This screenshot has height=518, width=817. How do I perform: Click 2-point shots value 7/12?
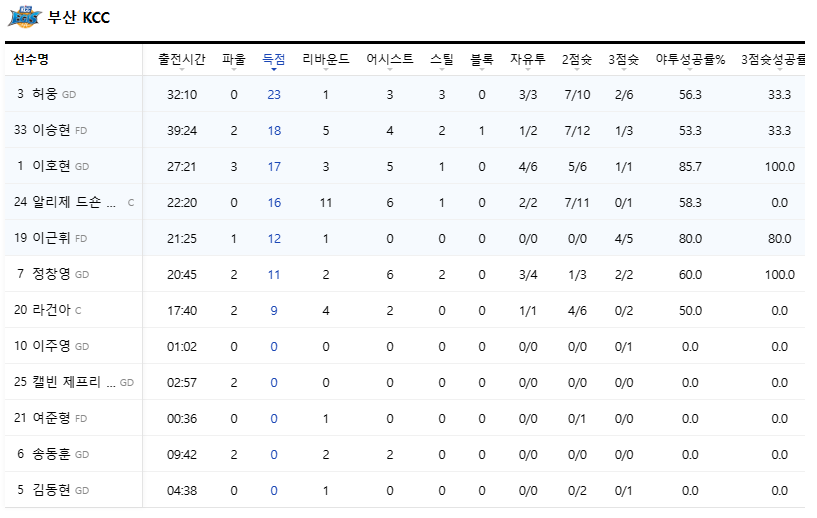(x=577, y=131)
